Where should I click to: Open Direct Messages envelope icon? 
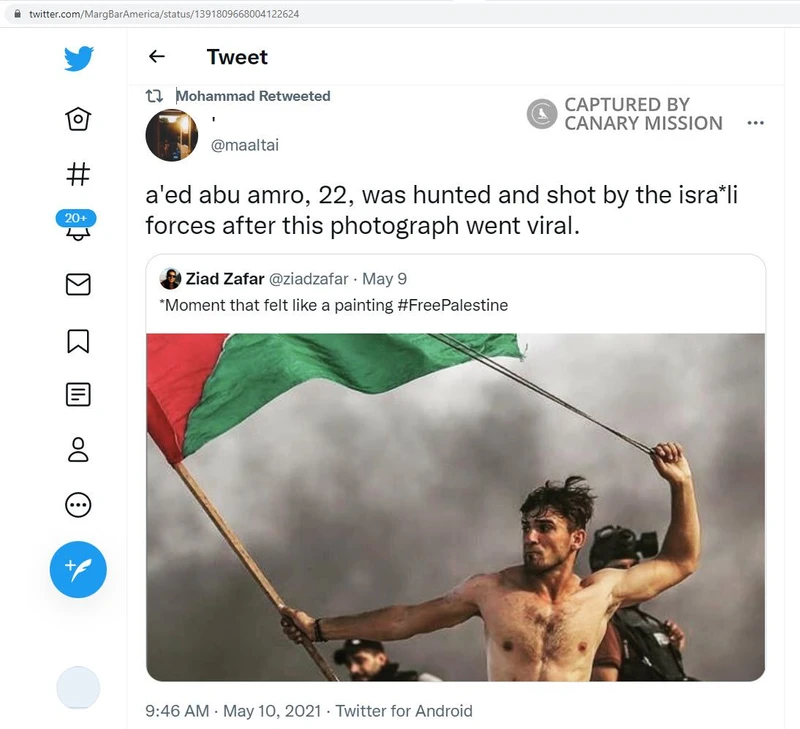point(78,285)
